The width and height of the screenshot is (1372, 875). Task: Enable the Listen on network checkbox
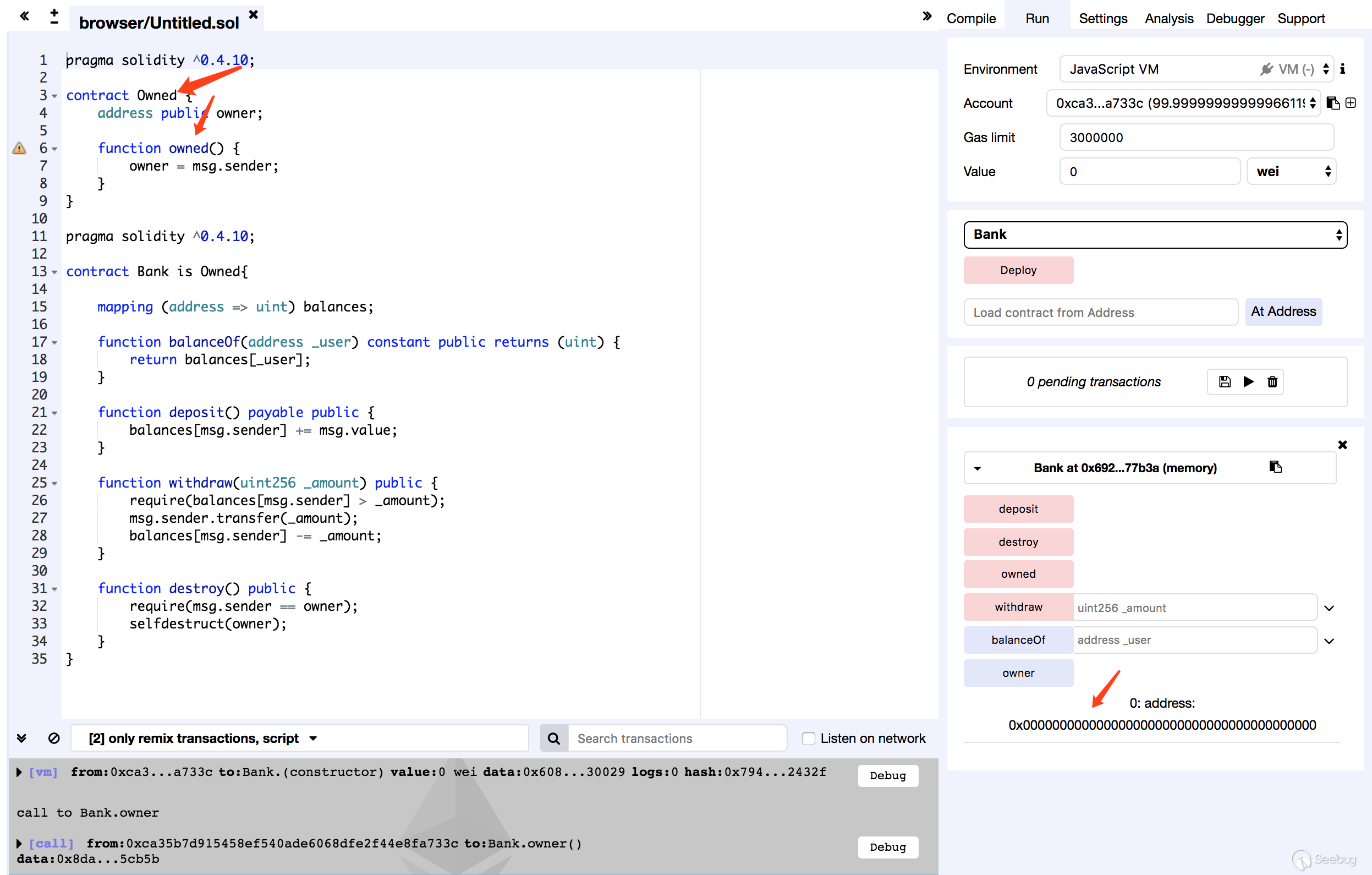point(808,738)
